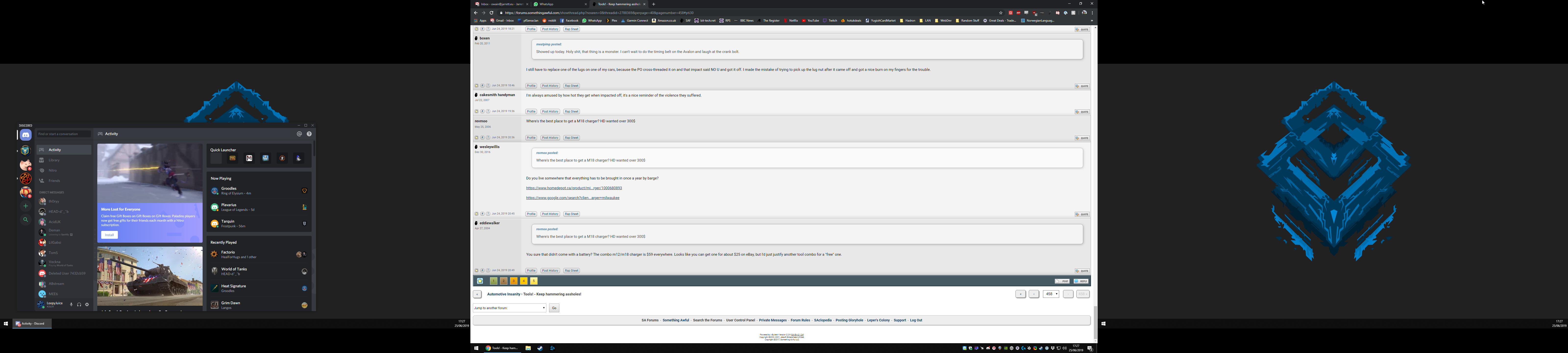Viewport: 1568px width, 353px height.
Task: Click Go button next to forum jump
Action: tap(554, 308)
